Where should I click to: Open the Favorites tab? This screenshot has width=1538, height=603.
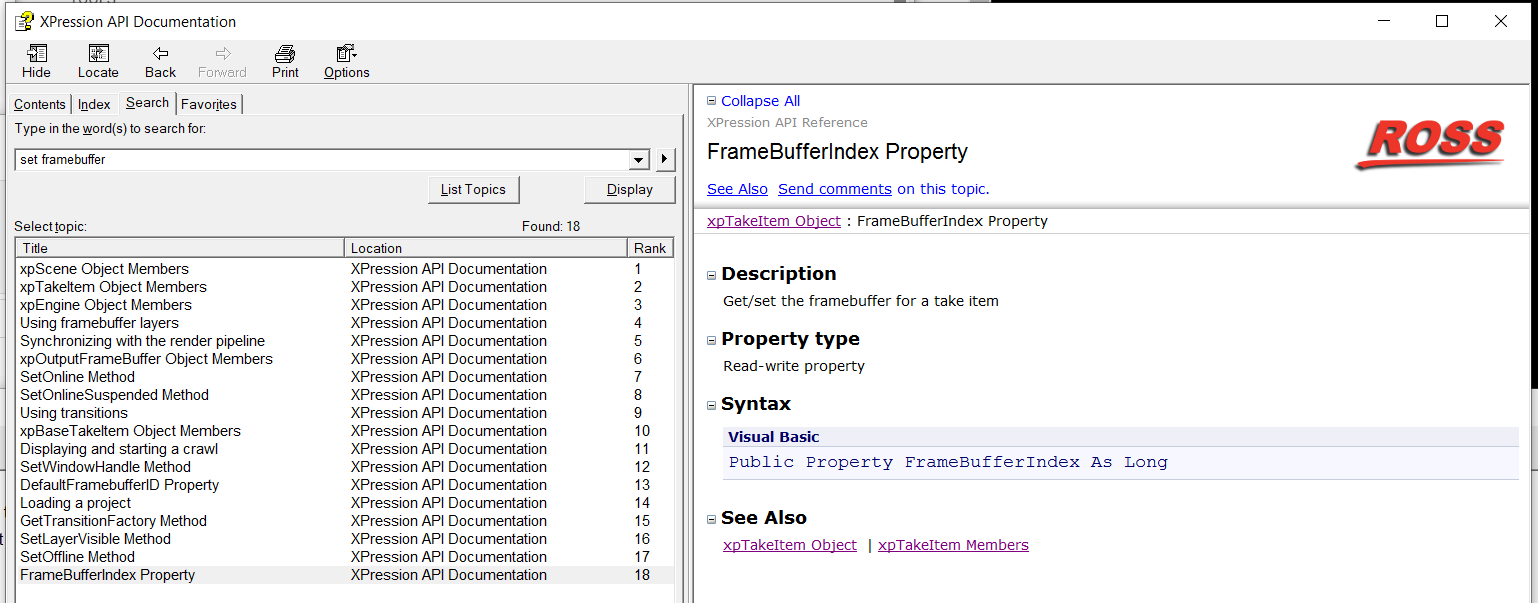tap(209, 104)
